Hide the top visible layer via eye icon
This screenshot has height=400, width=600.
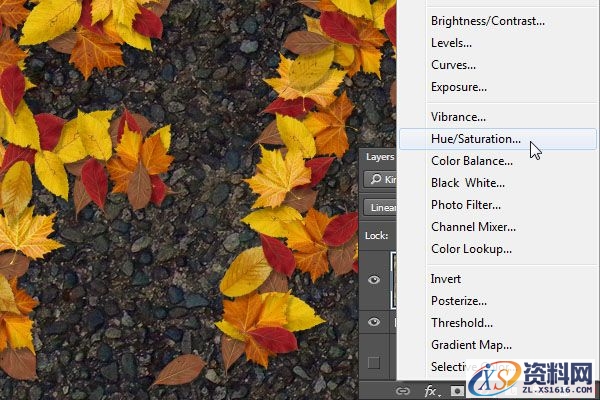coord(375,280)
